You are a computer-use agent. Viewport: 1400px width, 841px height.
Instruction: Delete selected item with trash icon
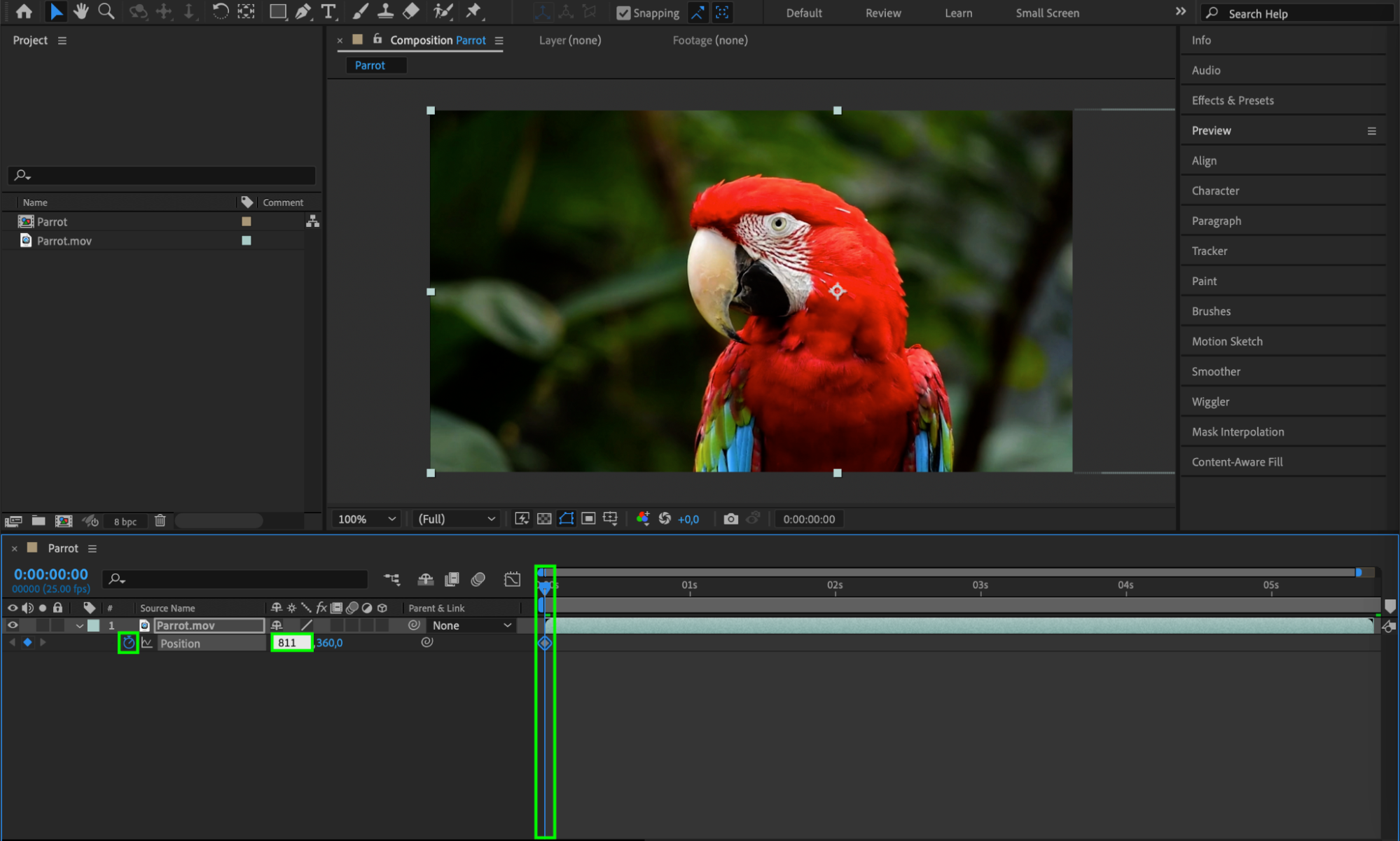pos(160,520)
